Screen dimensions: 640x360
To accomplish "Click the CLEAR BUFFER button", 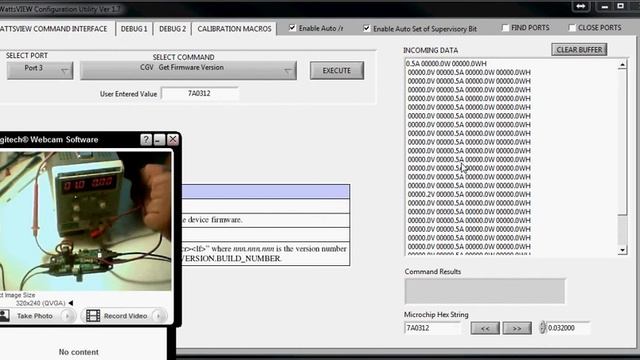I will coord(579,50).
